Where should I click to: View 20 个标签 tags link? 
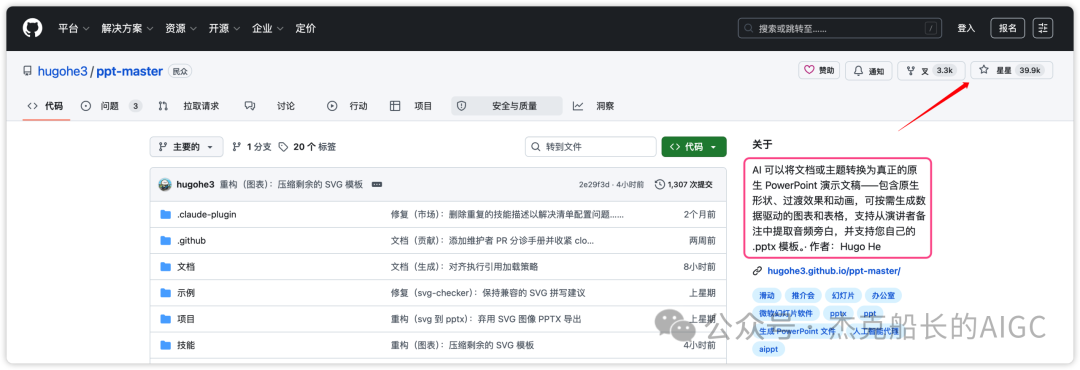(308, 147)
